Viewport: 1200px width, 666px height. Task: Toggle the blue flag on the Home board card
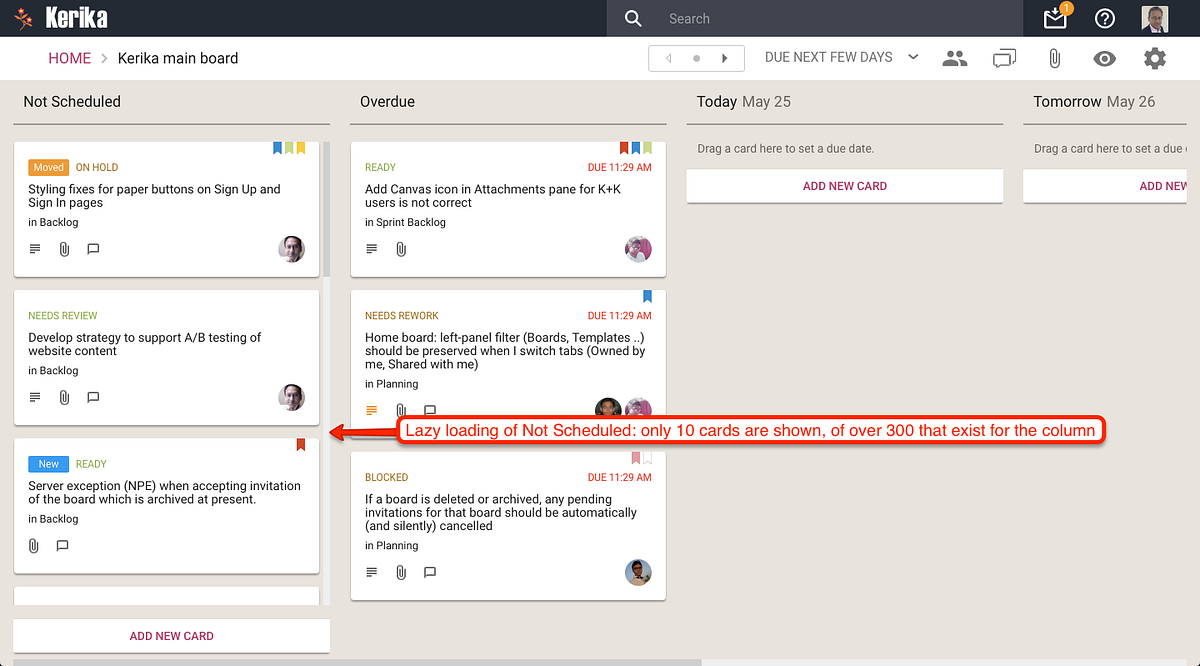(647, 296)
